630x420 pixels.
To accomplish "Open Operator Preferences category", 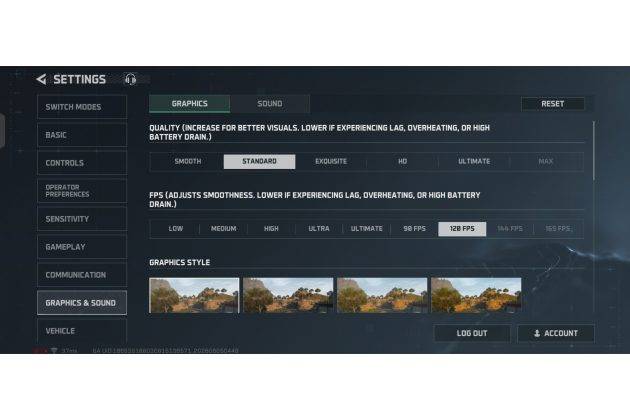I will pyautogui.click(x=82, y=191).
